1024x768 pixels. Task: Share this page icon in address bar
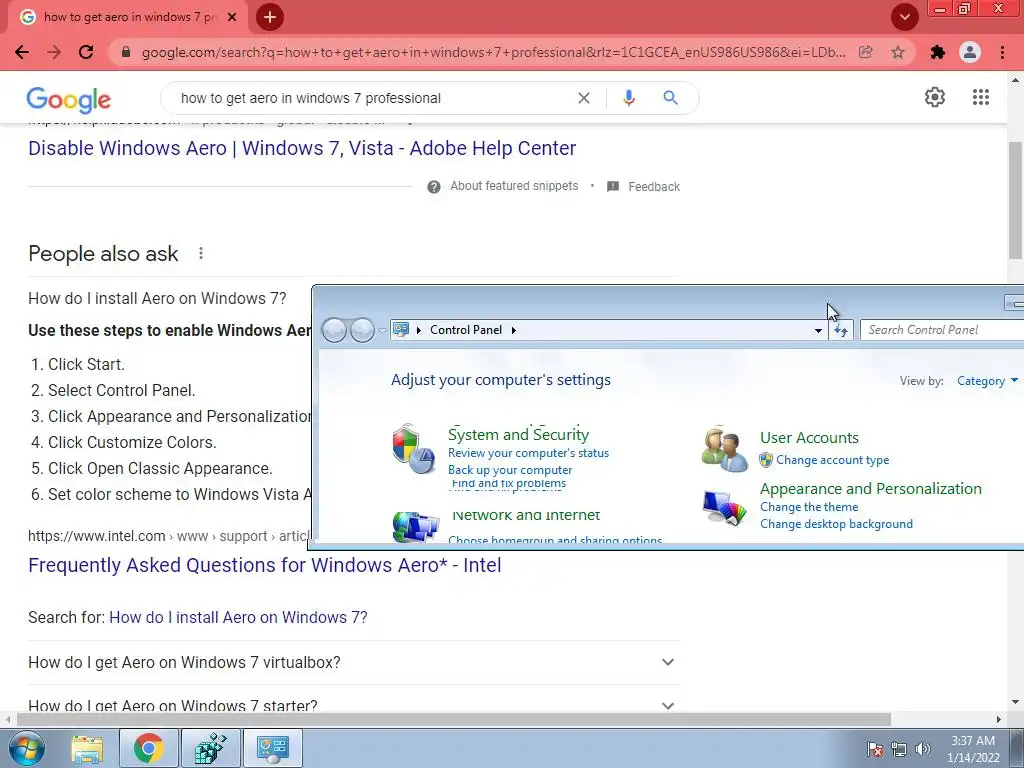pyautogui.click(x=866, y=52)
